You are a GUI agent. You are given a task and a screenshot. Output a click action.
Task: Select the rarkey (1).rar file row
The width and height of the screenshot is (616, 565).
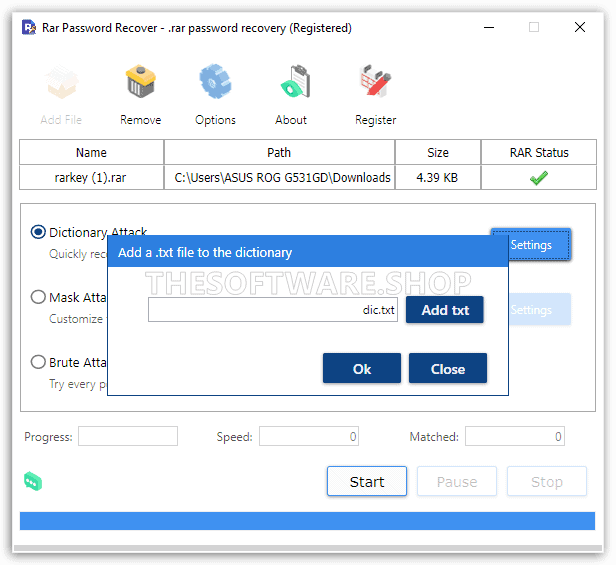[x=91, y=178]
